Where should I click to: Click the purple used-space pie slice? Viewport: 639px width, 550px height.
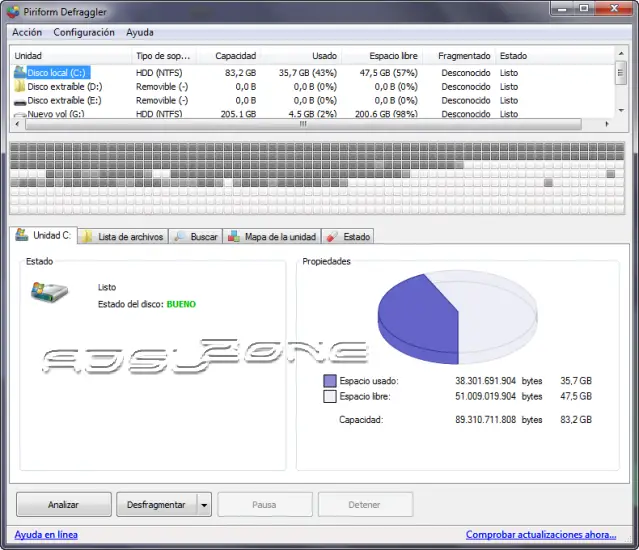coord(418,318)
